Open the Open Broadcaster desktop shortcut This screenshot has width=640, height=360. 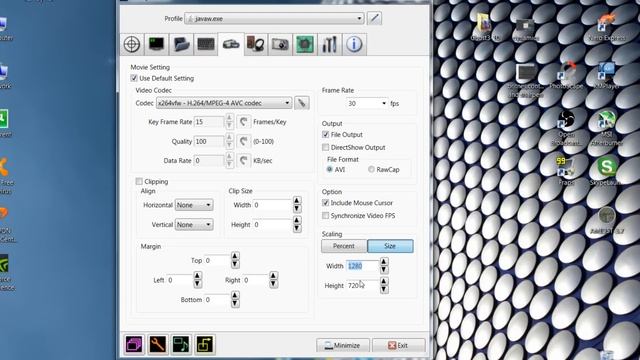567,128
